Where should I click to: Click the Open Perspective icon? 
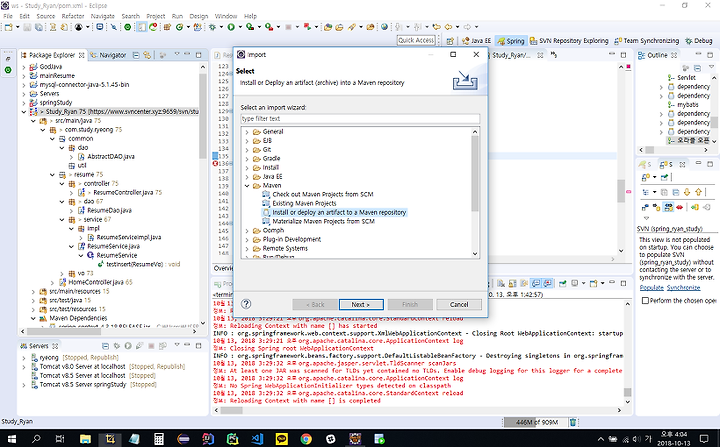click(450, 41)
